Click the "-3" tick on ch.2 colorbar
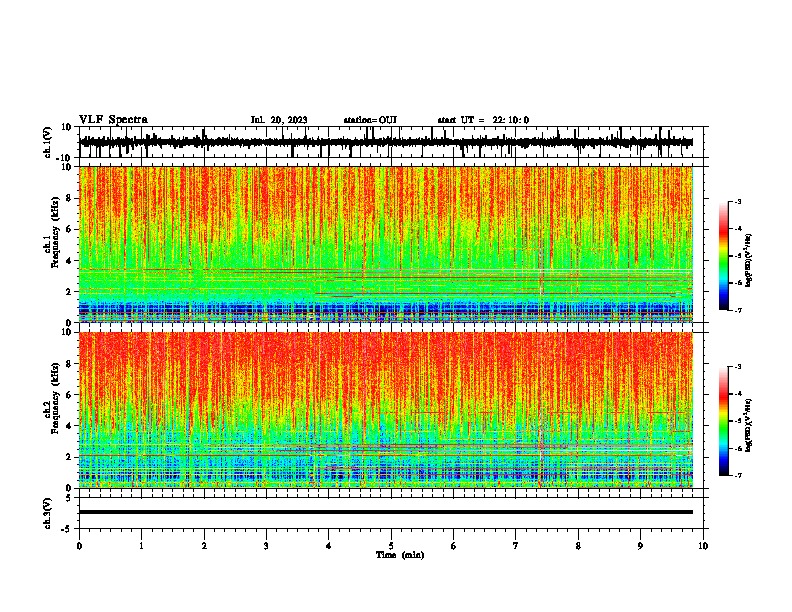Screen dimensions: 792x612 [737, 367]
